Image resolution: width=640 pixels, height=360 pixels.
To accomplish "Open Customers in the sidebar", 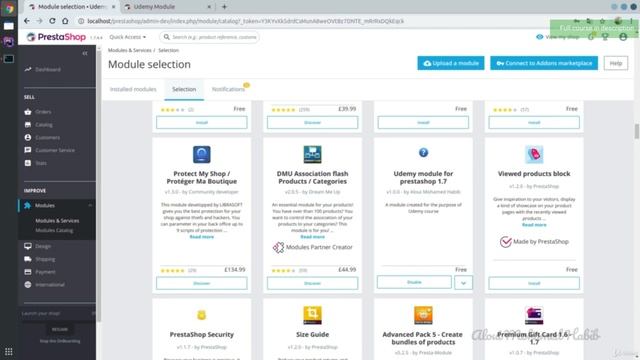I will (x=47, y=138).
